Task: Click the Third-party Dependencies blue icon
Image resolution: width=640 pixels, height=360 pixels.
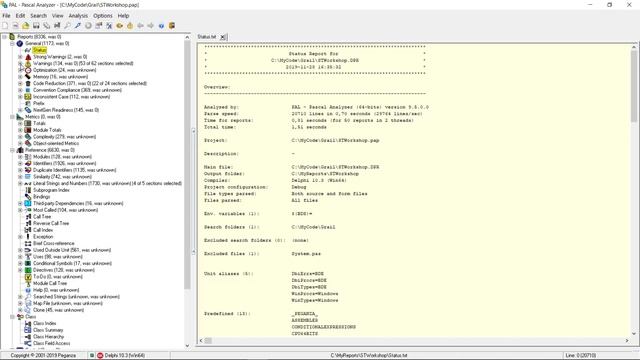Action: 28,203
